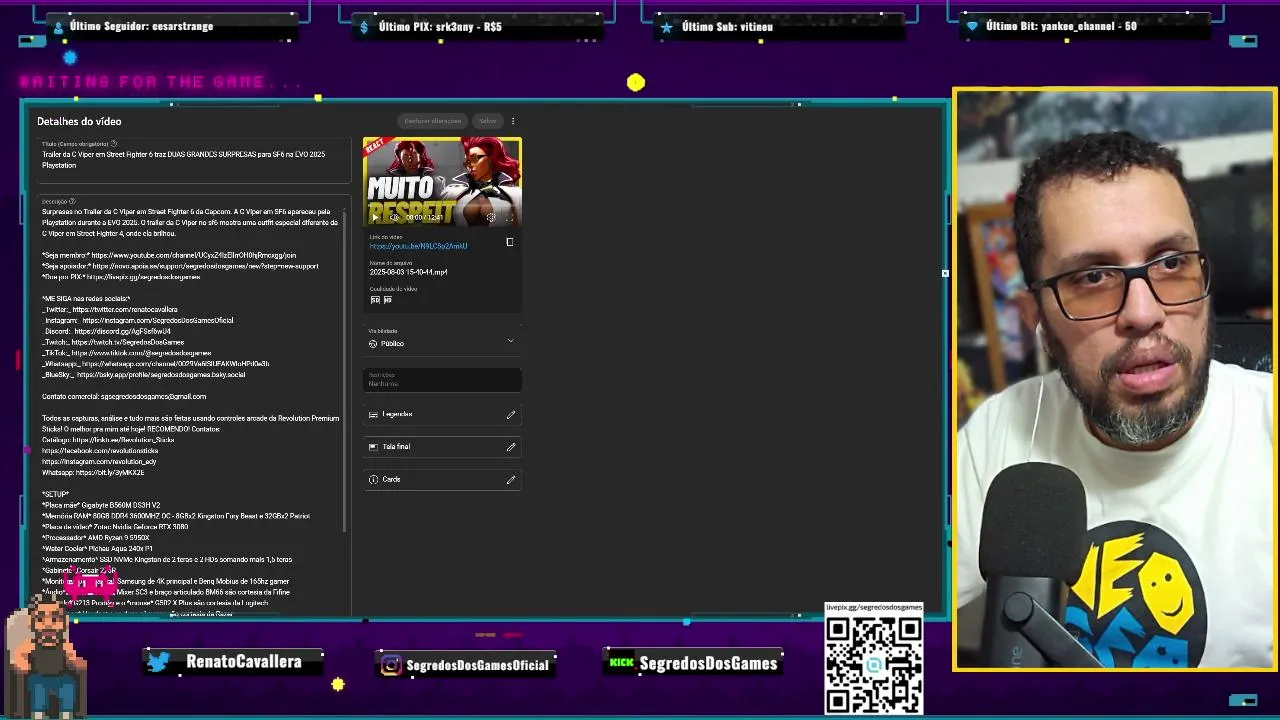The width and height of the screenshot is (1280, 720).
Task: Copy the video link with the copy icon
Action: [x=509, y=242]
